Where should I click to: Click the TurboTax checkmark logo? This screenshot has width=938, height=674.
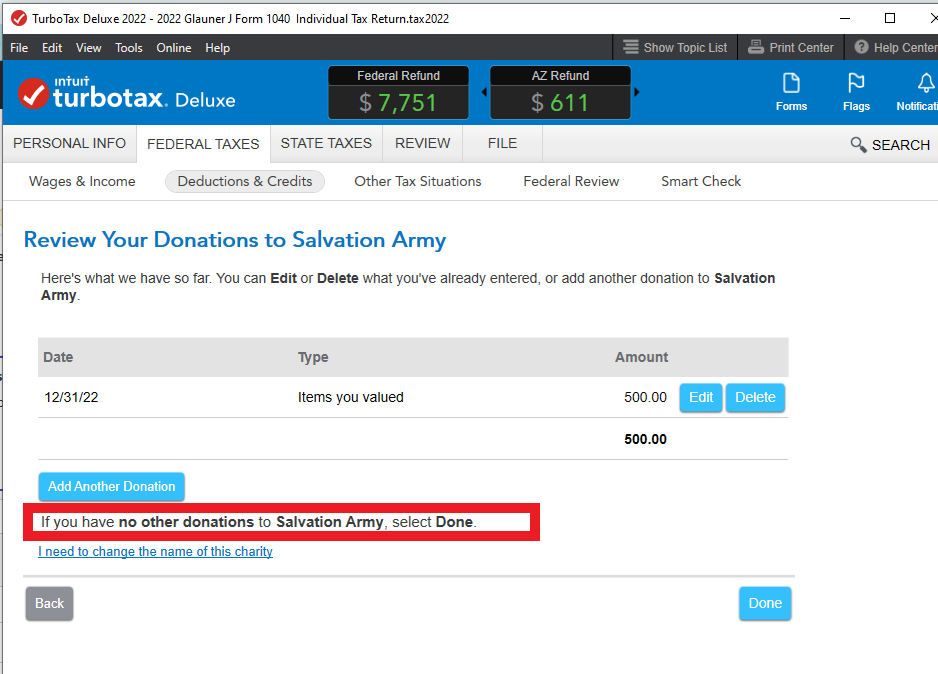click(33, 94)
